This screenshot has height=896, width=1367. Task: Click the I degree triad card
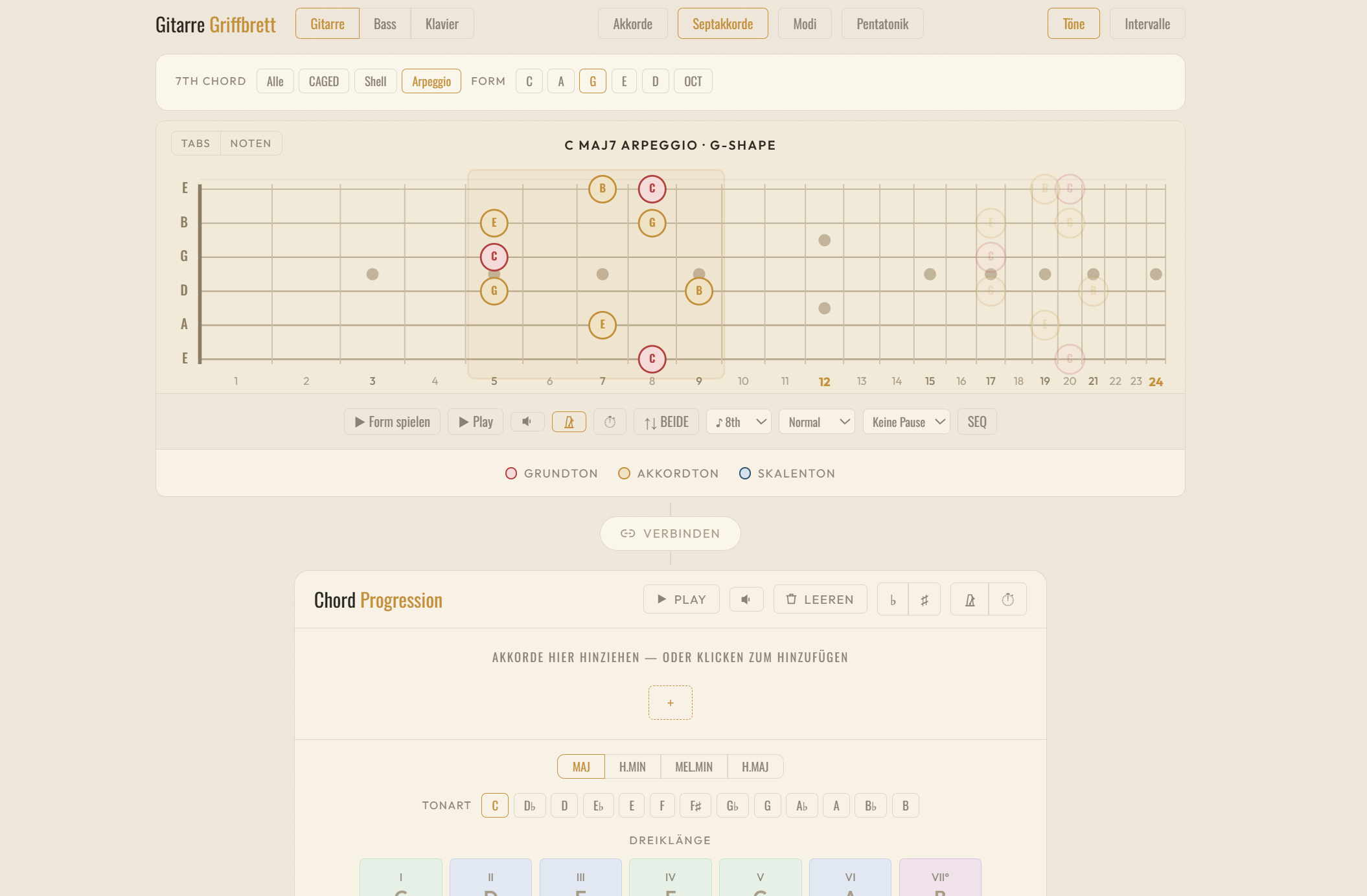point(401,878)
